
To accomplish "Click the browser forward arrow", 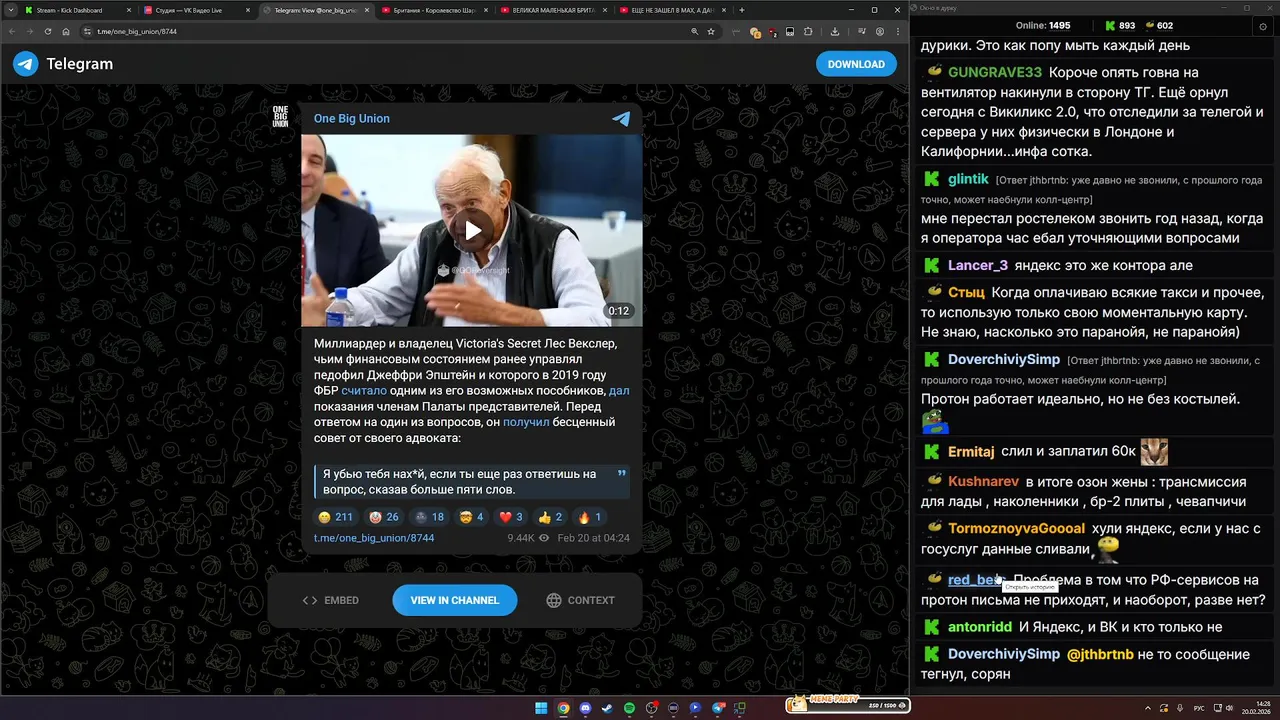I will click(30, 31).
